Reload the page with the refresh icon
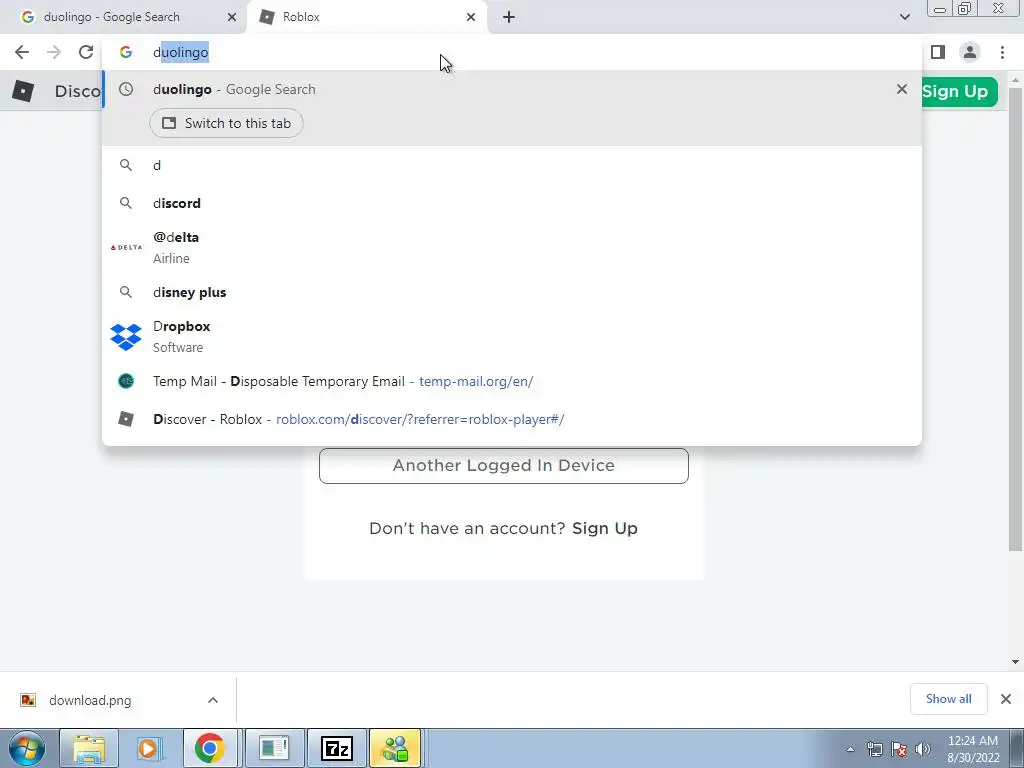 coord(86,52)
